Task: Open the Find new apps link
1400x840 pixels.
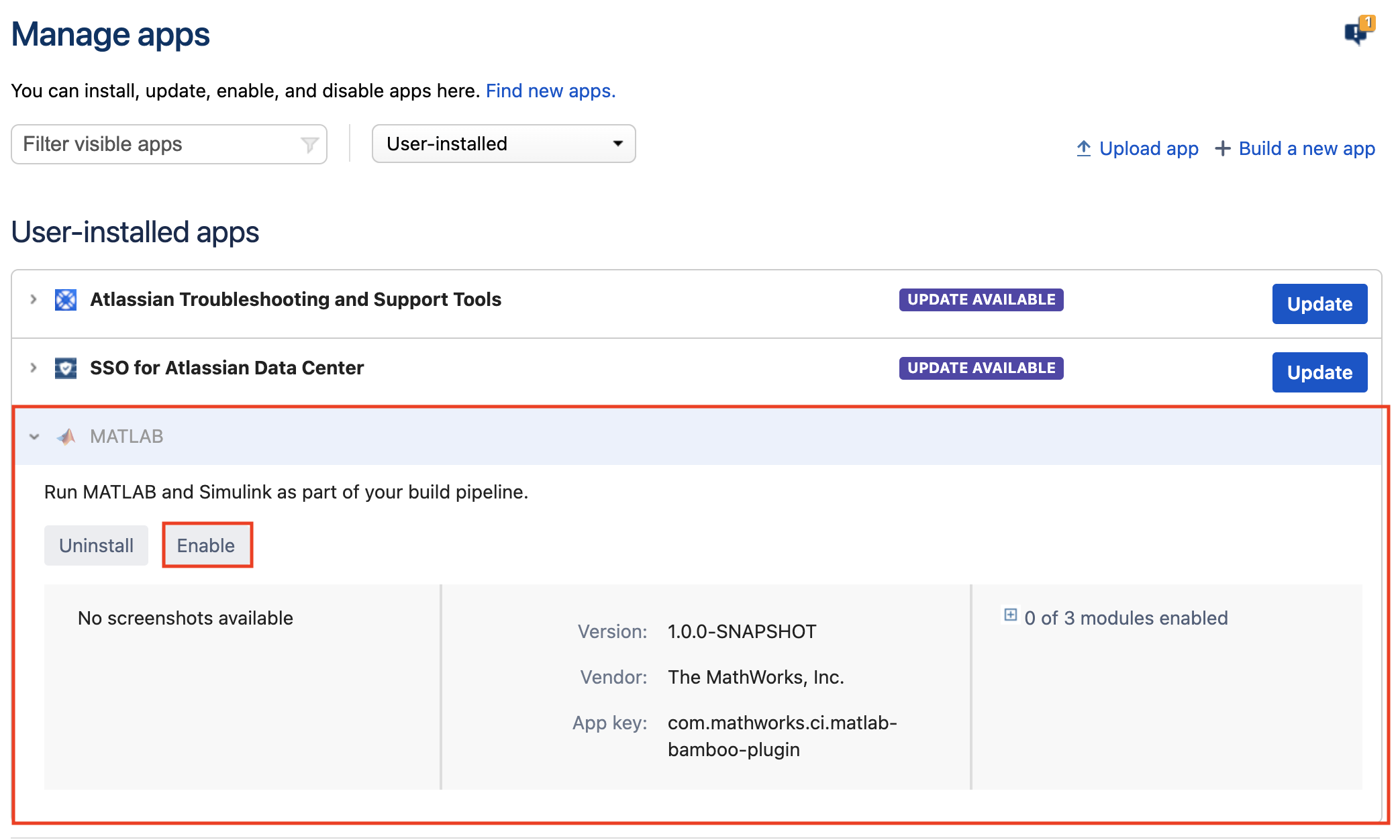Action: click(x=550, y=91)
